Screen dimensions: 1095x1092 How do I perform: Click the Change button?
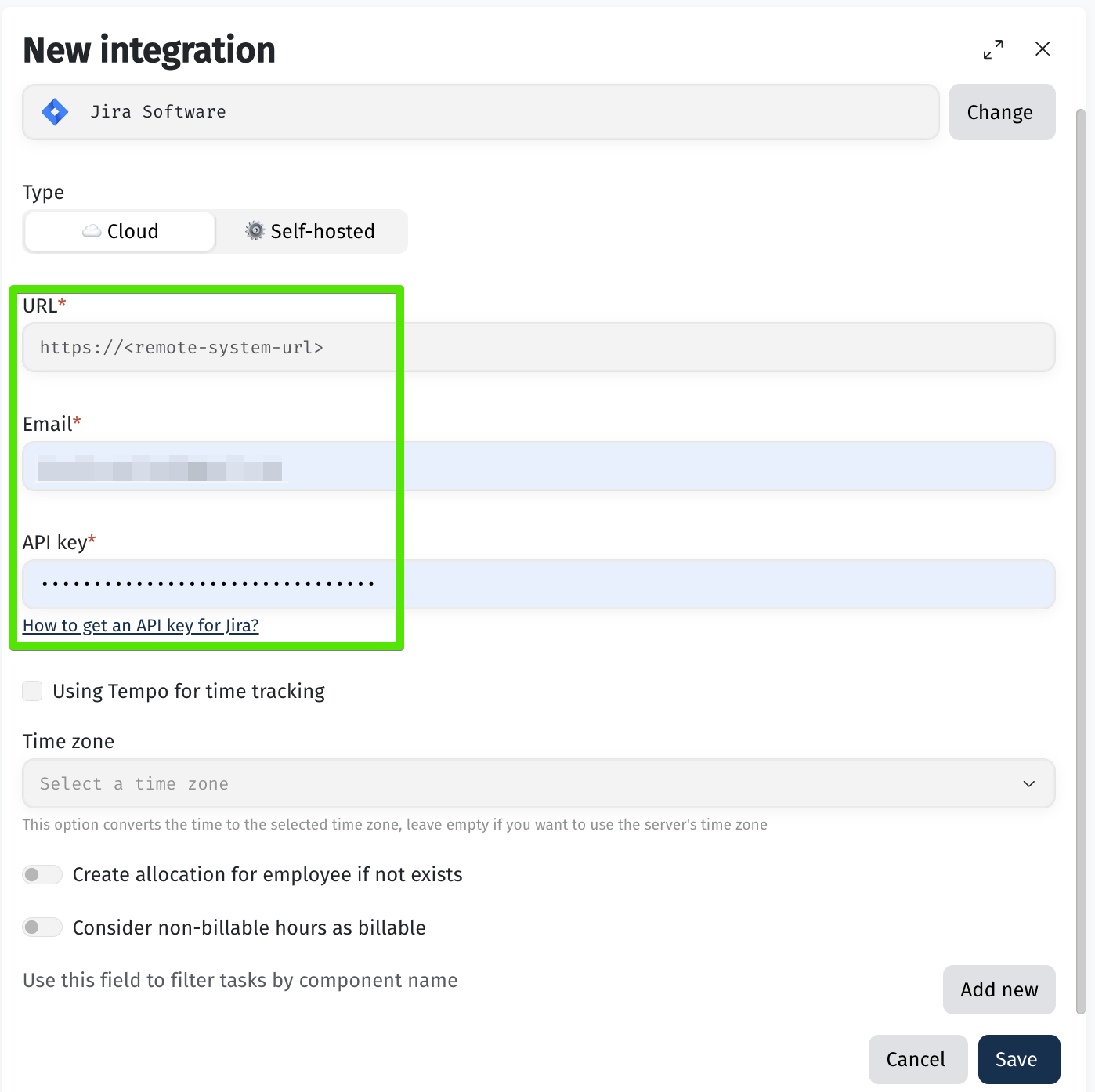(x=1002, y=112)
